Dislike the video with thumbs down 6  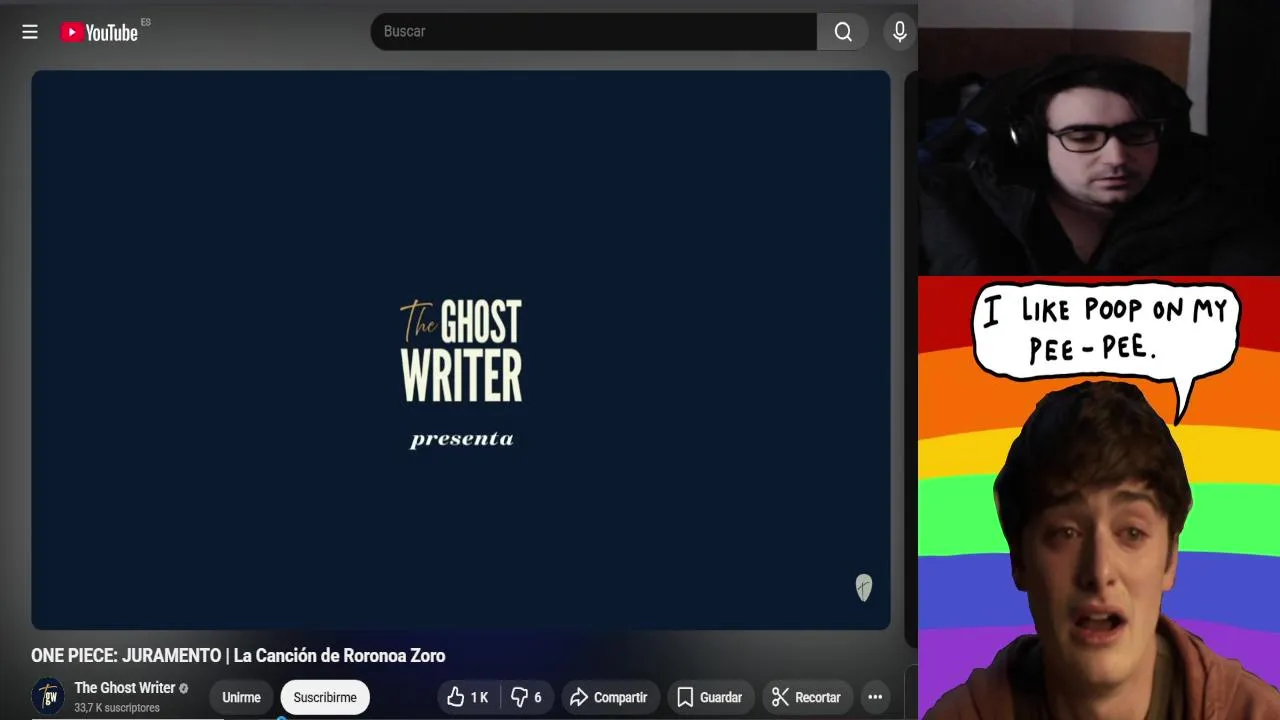coord(527,697)
